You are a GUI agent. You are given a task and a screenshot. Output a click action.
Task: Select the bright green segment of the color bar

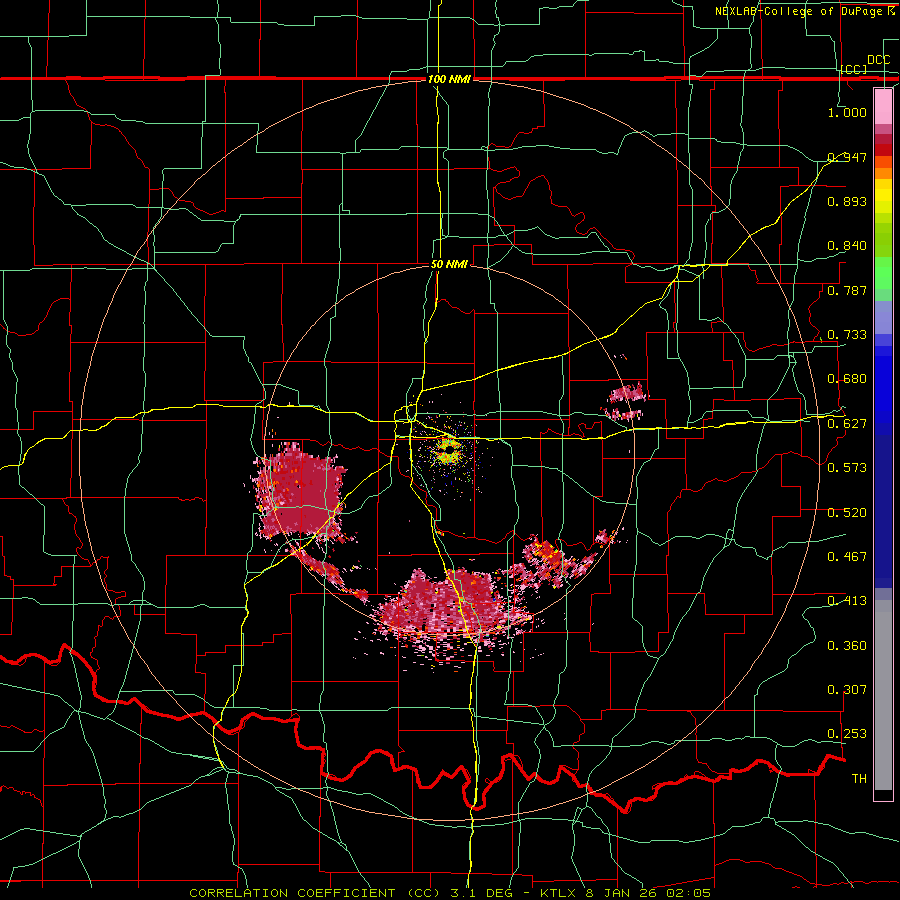pyautogui.click(x=883, y=273)
